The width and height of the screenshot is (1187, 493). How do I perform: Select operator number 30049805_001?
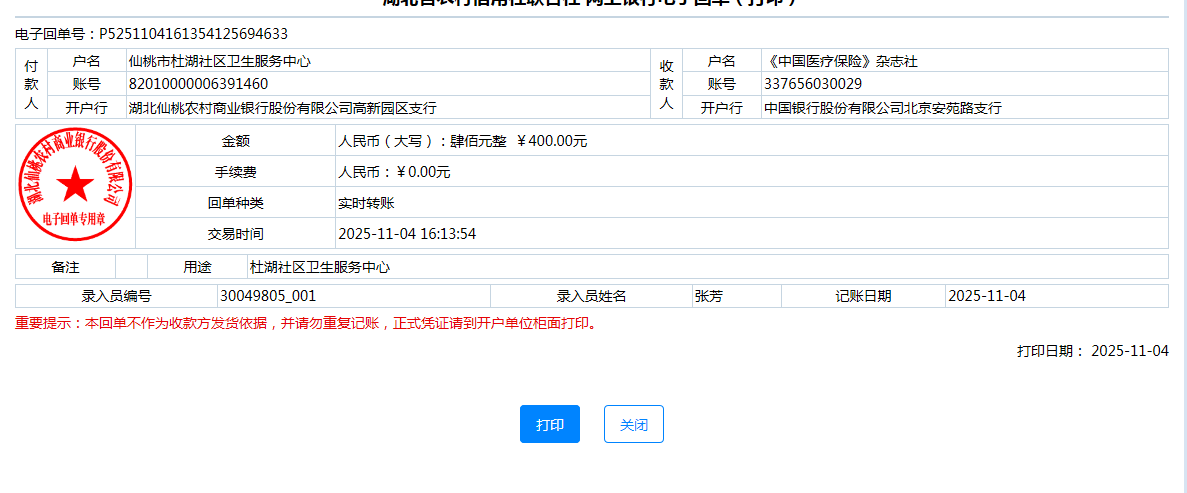(x=268, y=296)
